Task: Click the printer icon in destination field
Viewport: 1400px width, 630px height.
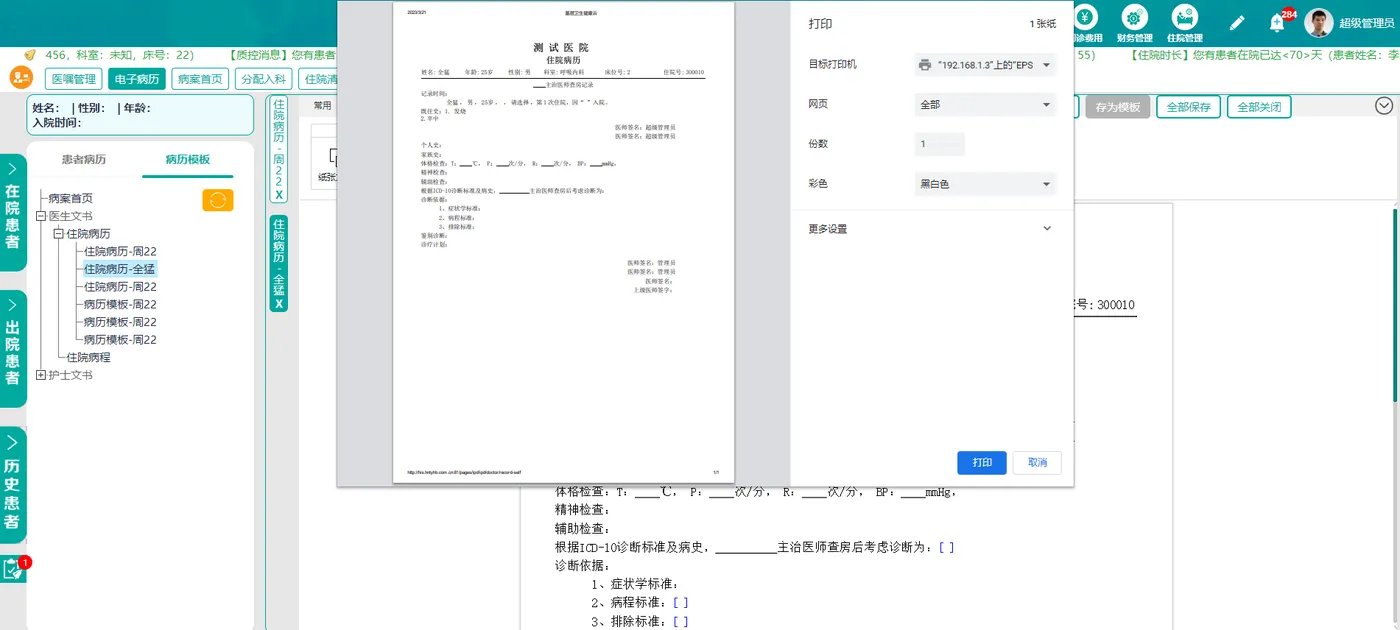Action: (x=925, y=65)
